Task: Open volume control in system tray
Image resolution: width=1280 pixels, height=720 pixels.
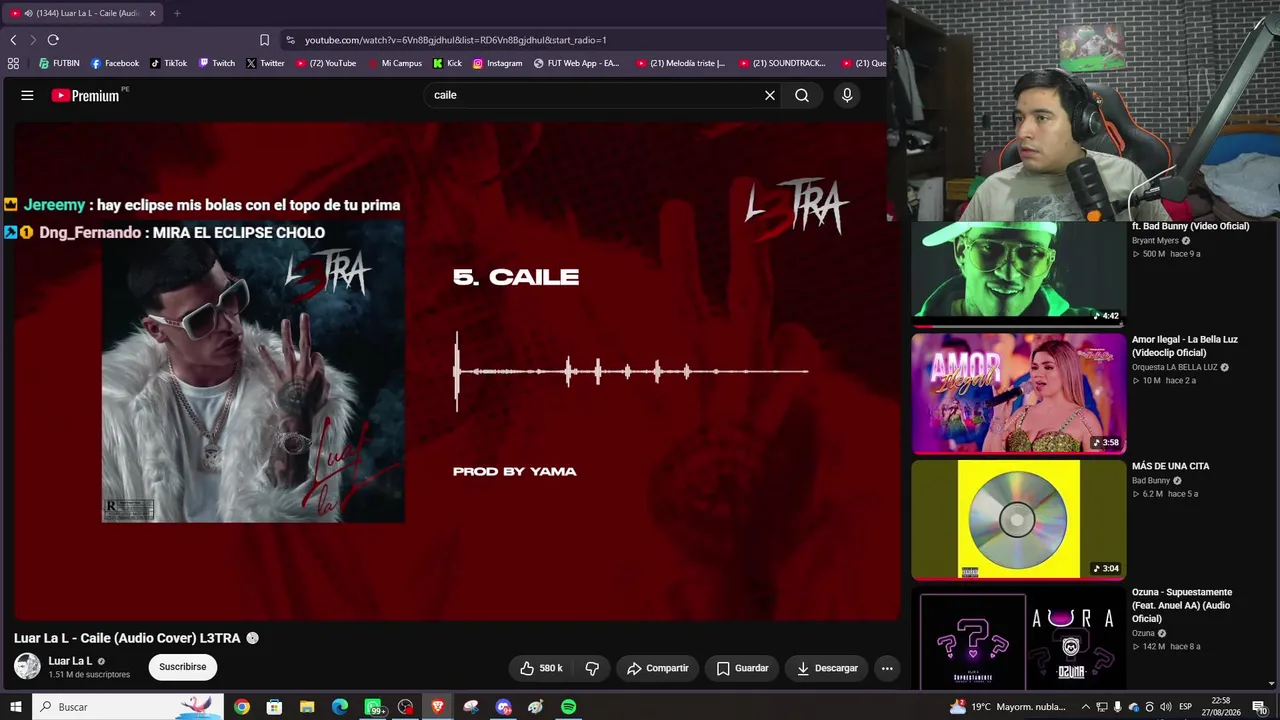Action: (1166, 707)
